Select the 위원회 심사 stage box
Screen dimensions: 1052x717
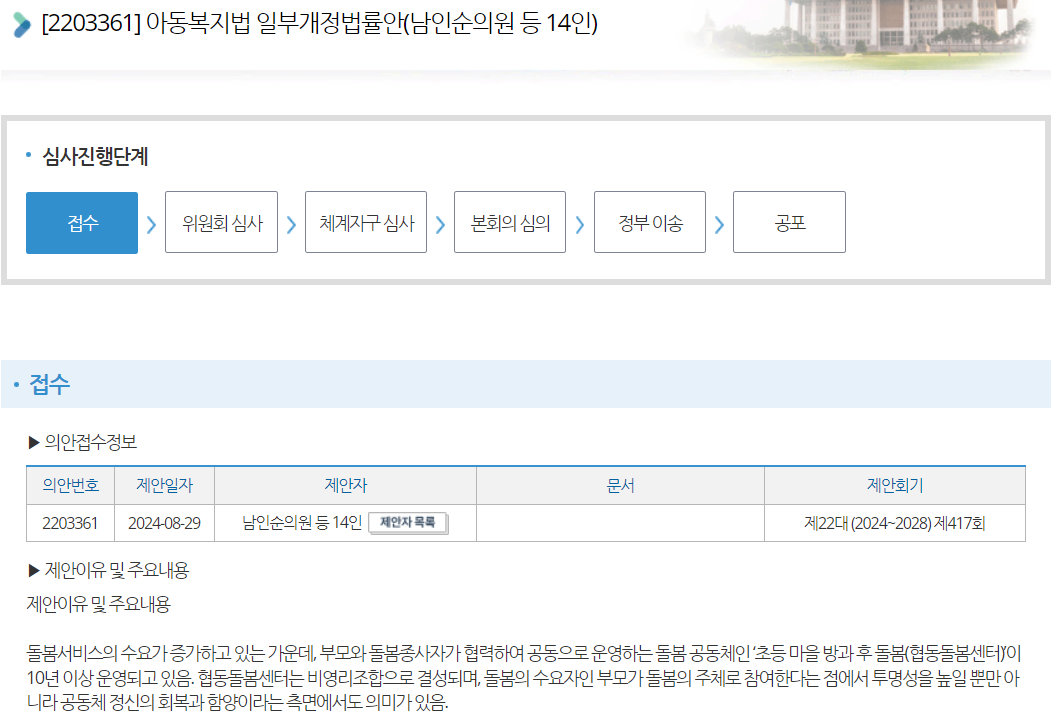tap(221, 223)
